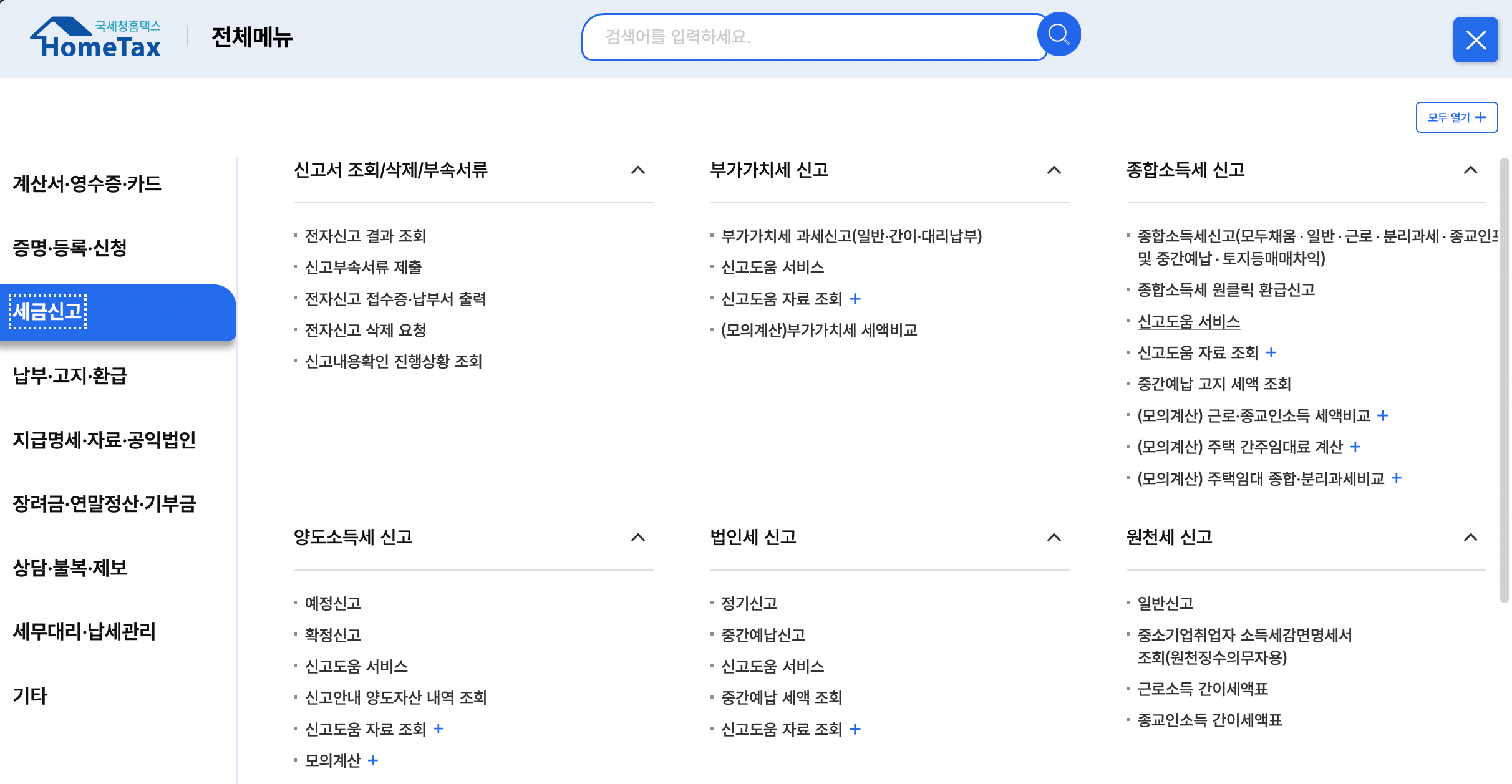1512x784 pixels.
Task: Collapse the 종합소득세 신고 section chevron
Action: (x=1471, y=170)
